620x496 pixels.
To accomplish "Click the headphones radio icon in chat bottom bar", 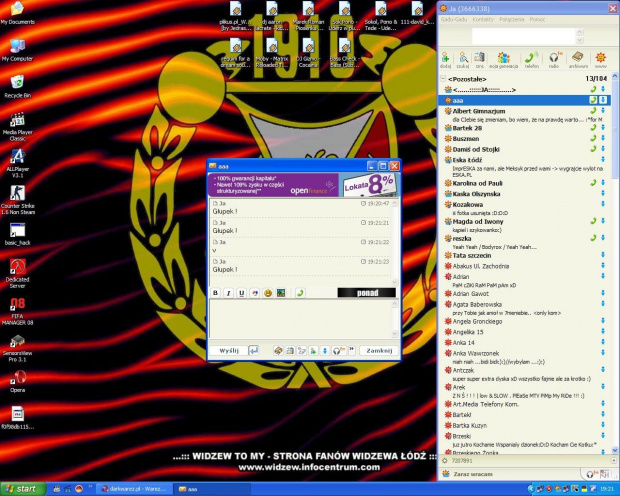I will [338, 350].
